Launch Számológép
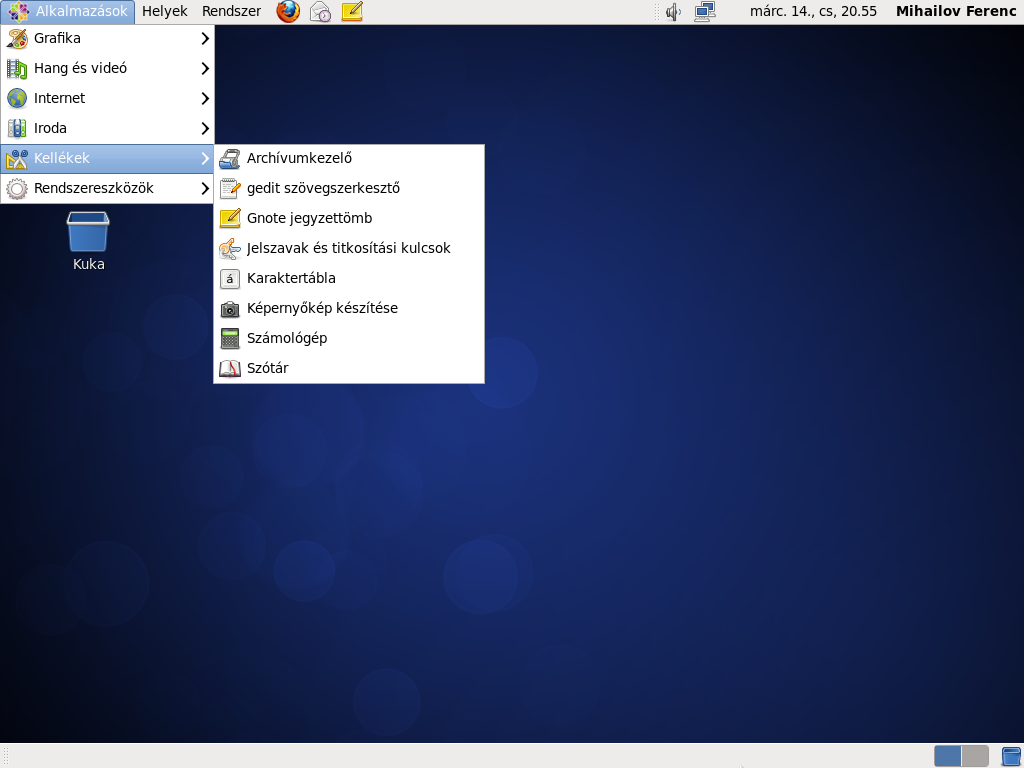Screen dimensions: 1024x768 [349, 339]
